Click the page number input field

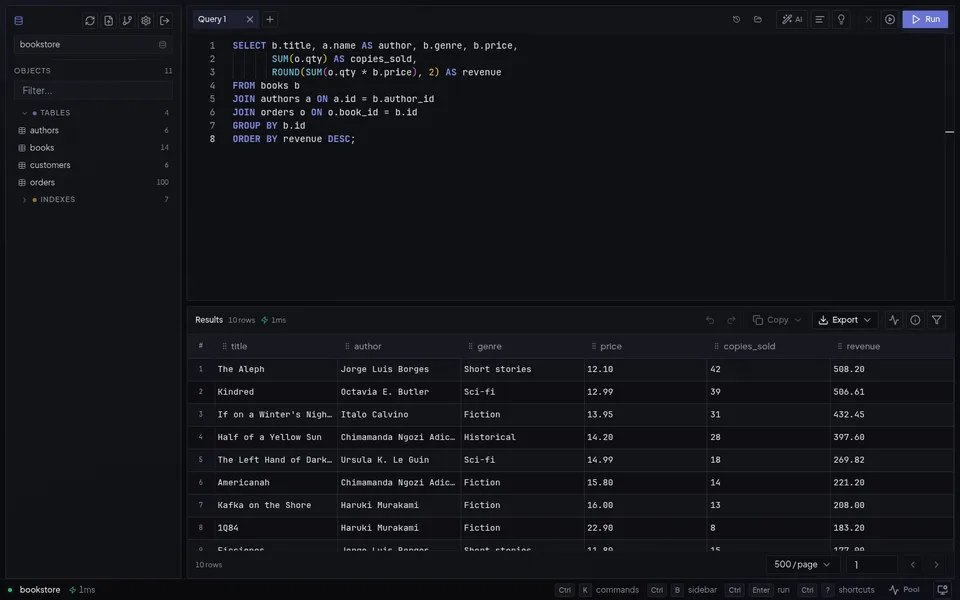[x=872, y=564]
